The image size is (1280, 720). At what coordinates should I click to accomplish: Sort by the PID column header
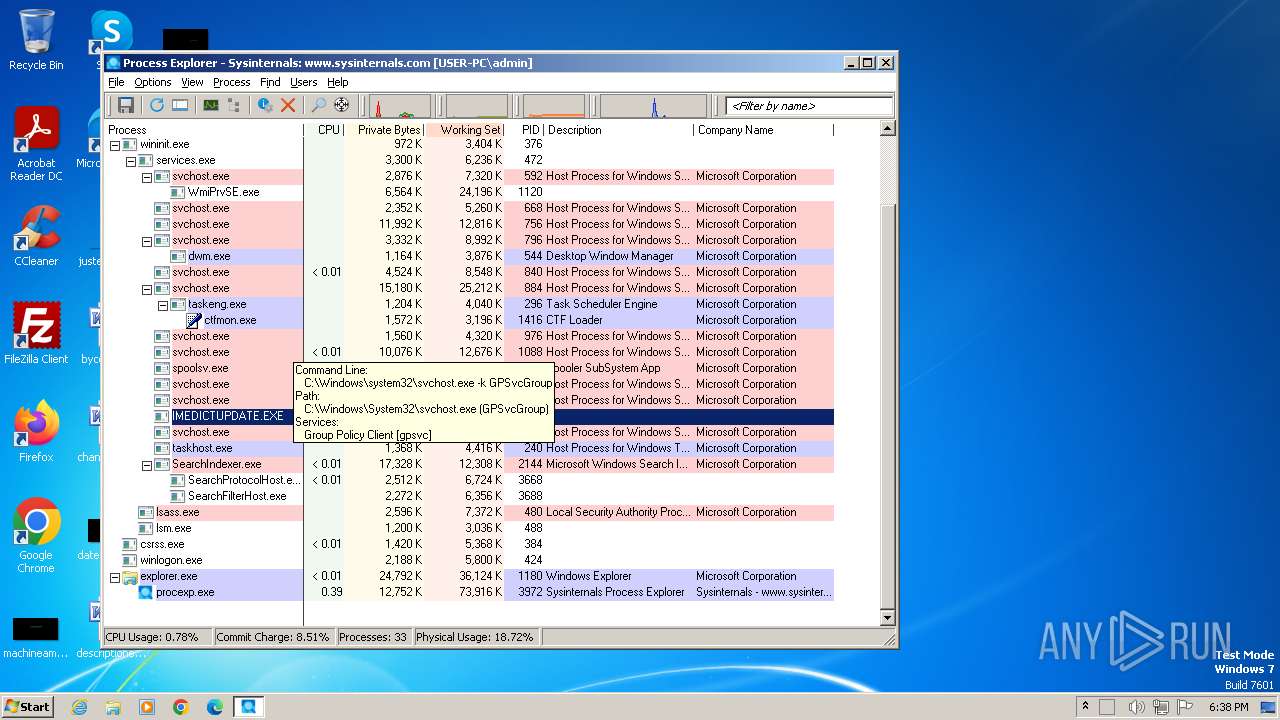(525, 130)
